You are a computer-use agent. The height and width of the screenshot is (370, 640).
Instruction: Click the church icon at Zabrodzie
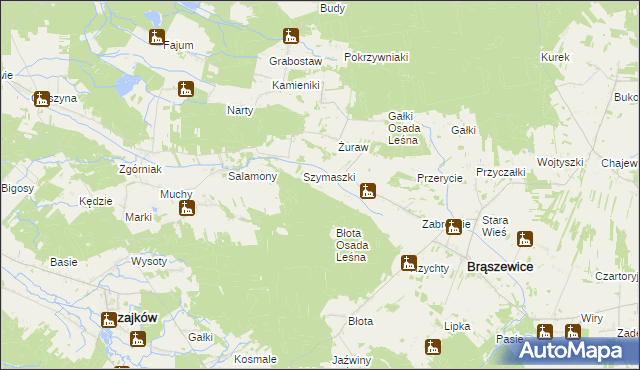tap(453, 227)
